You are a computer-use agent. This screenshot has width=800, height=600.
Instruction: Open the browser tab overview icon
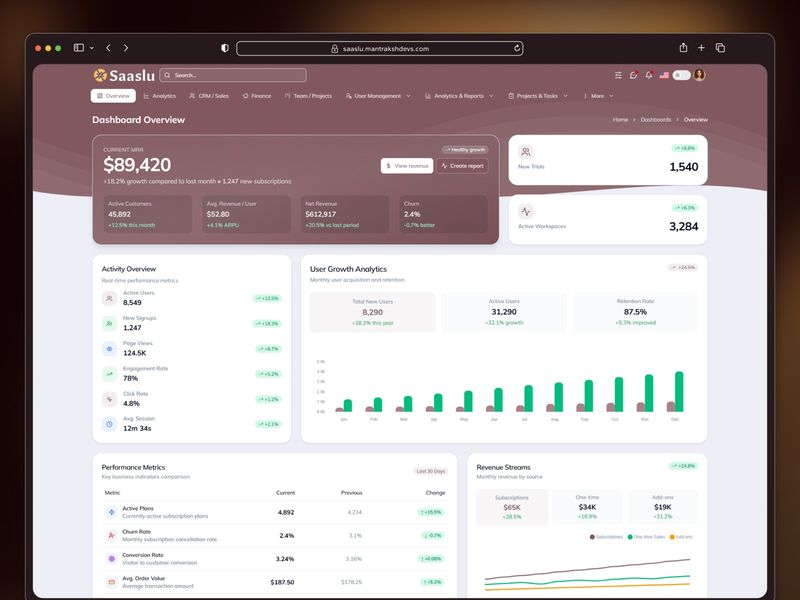720,47
